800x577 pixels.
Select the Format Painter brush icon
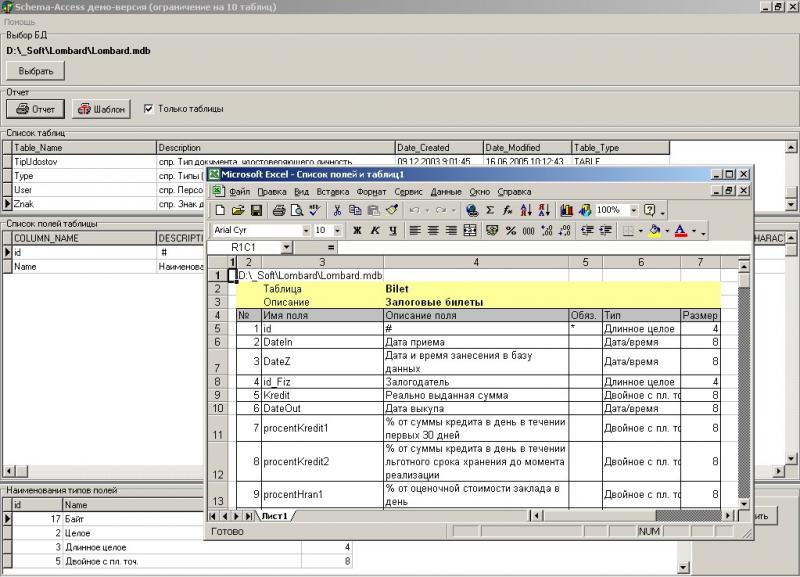pos(392,210)
